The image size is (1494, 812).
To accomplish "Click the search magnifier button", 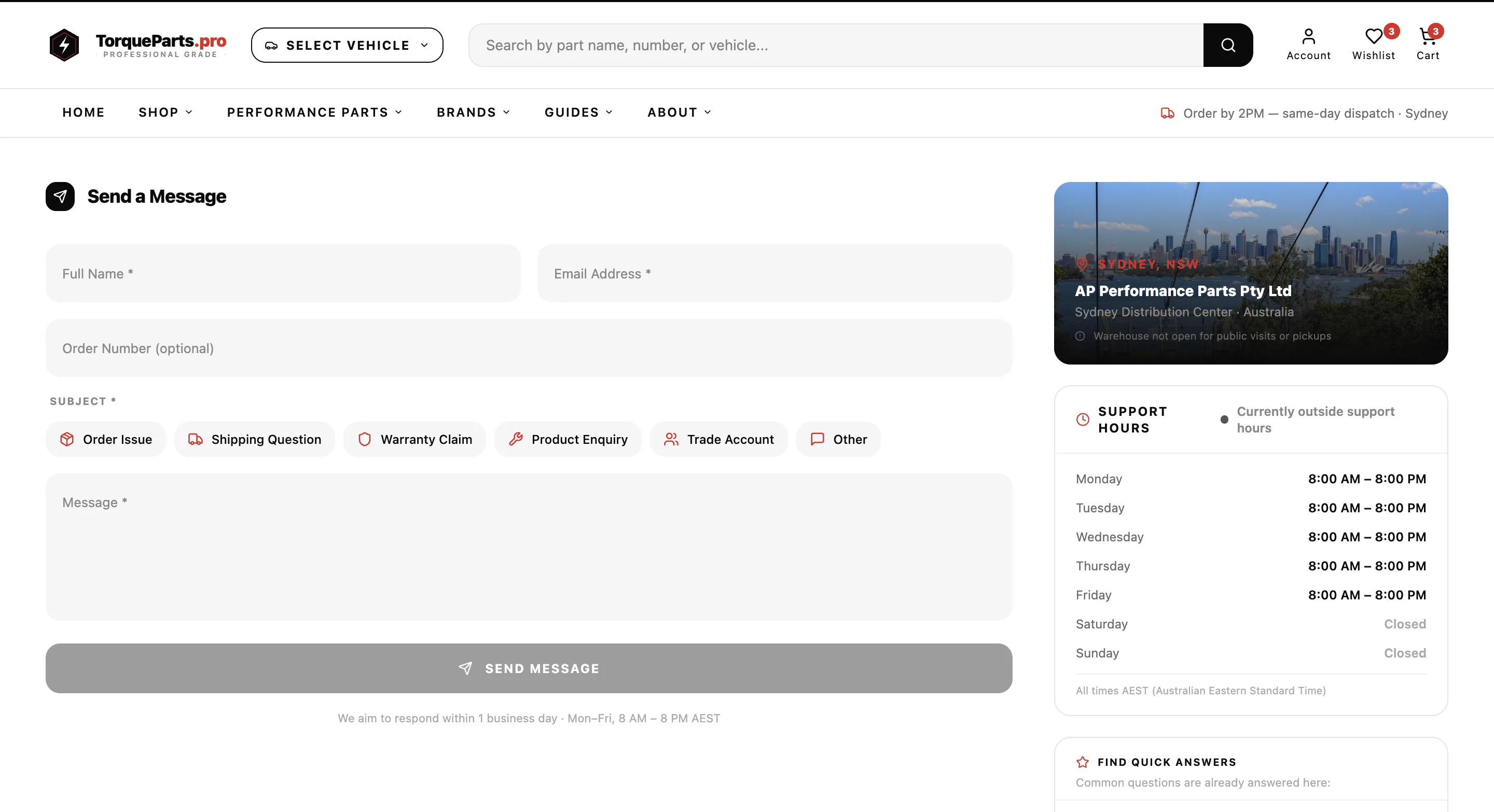I will 1227,45.
